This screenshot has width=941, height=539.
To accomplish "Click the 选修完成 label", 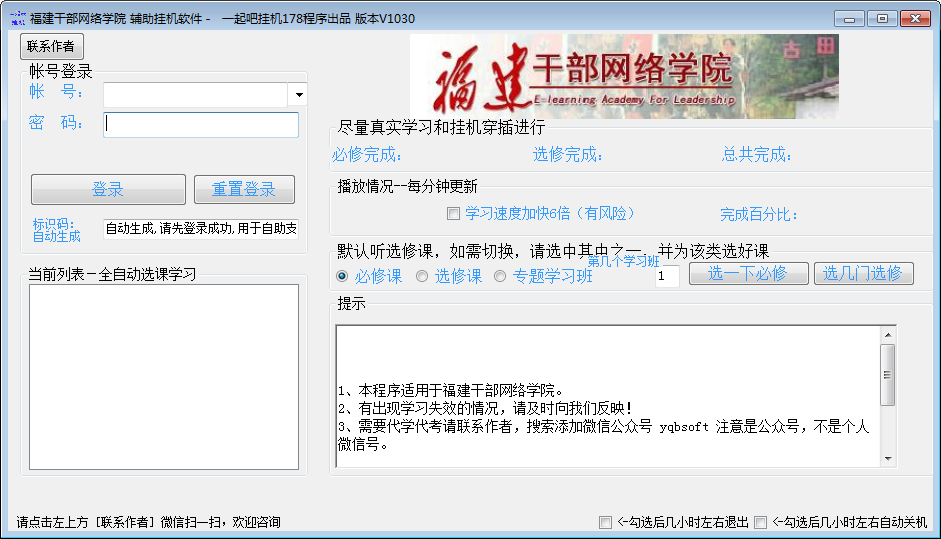I will point(568,155).
